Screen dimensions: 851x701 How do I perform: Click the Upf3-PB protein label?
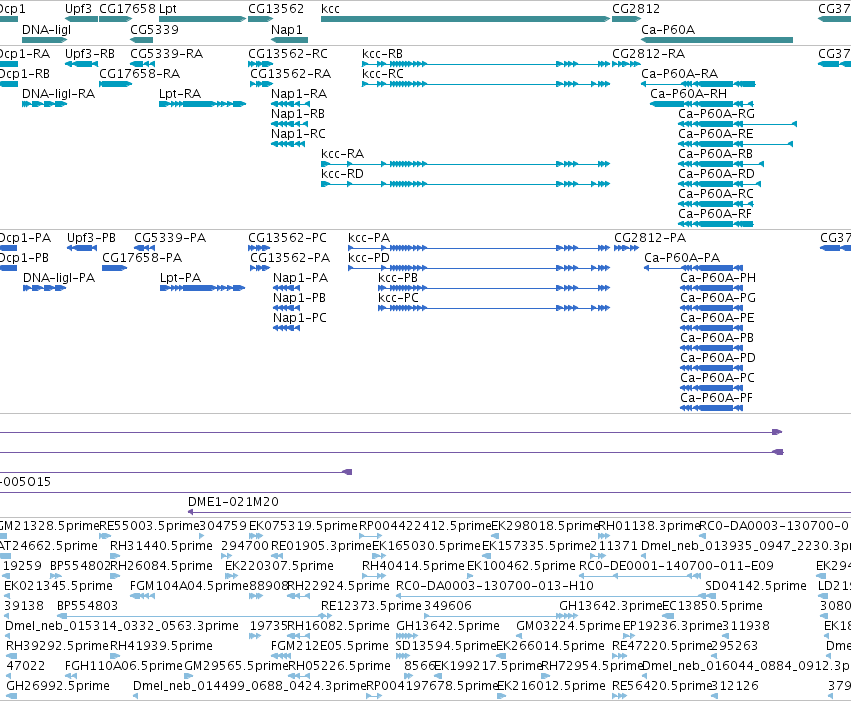91,238
